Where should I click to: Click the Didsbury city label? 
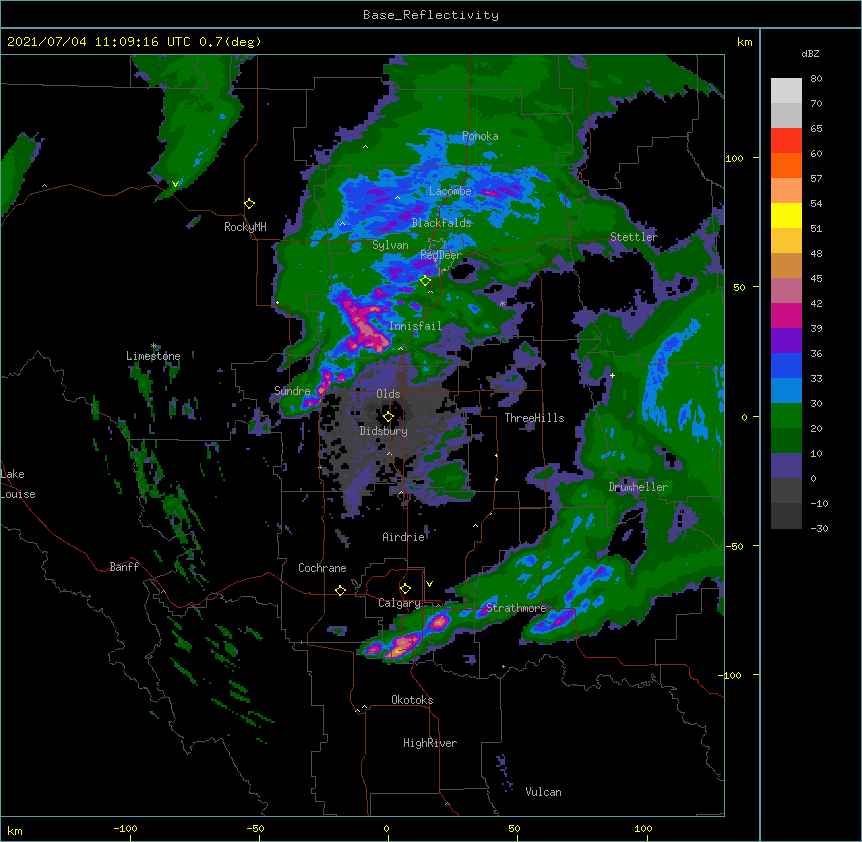384,431
